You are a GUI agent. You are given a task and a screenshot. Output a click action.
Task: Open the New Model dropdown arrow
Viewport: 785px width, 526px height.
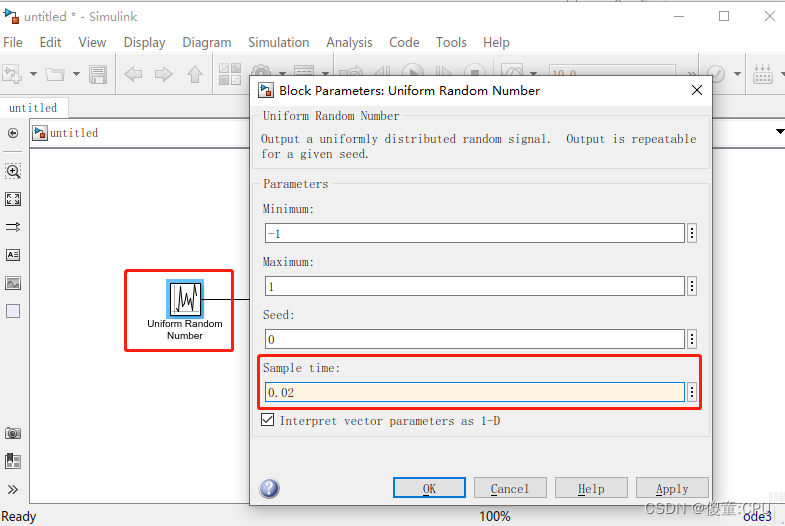pyautogui.click(x=34, y=74)
